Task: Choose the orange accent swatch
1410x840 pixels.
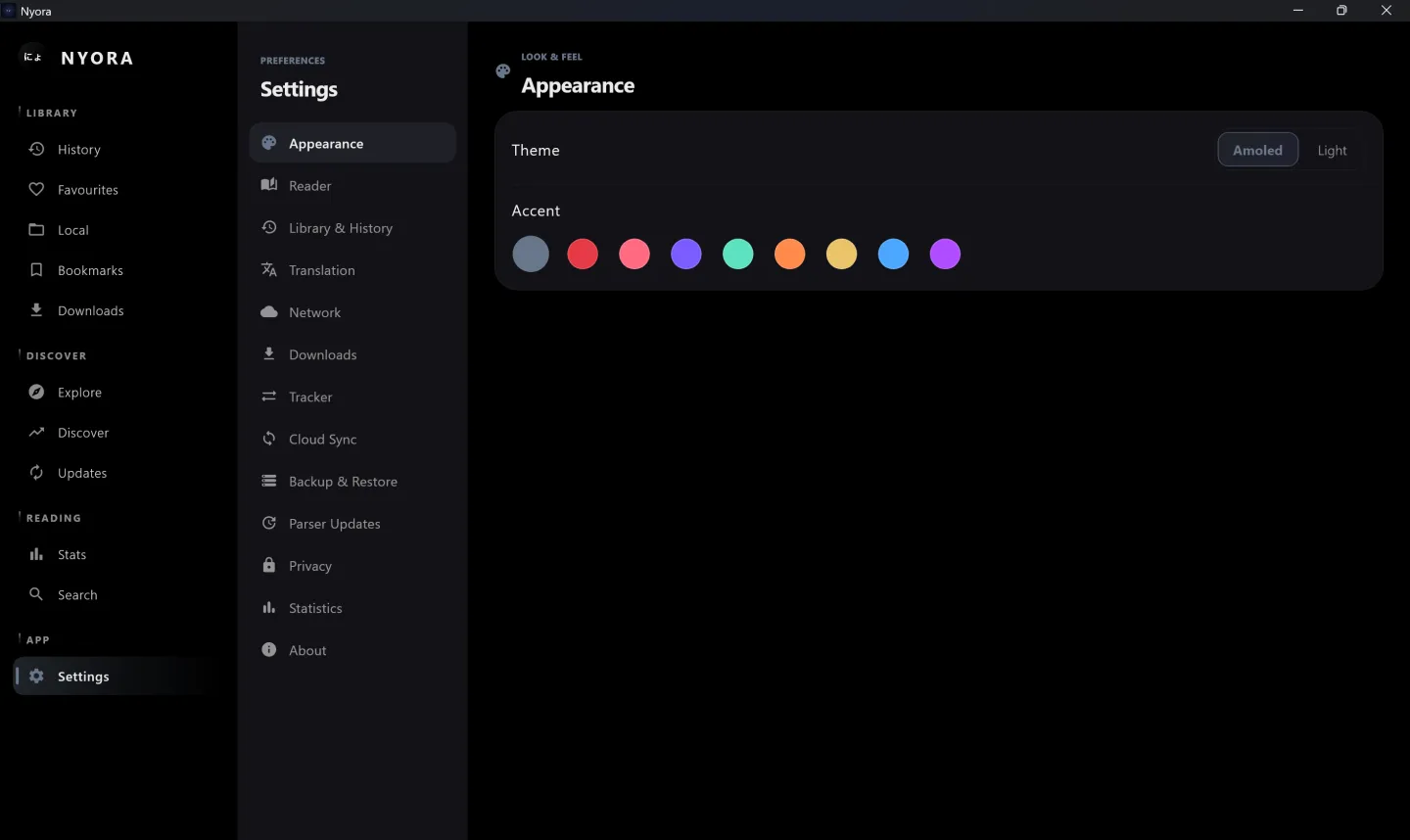Action: pos(790,254)
